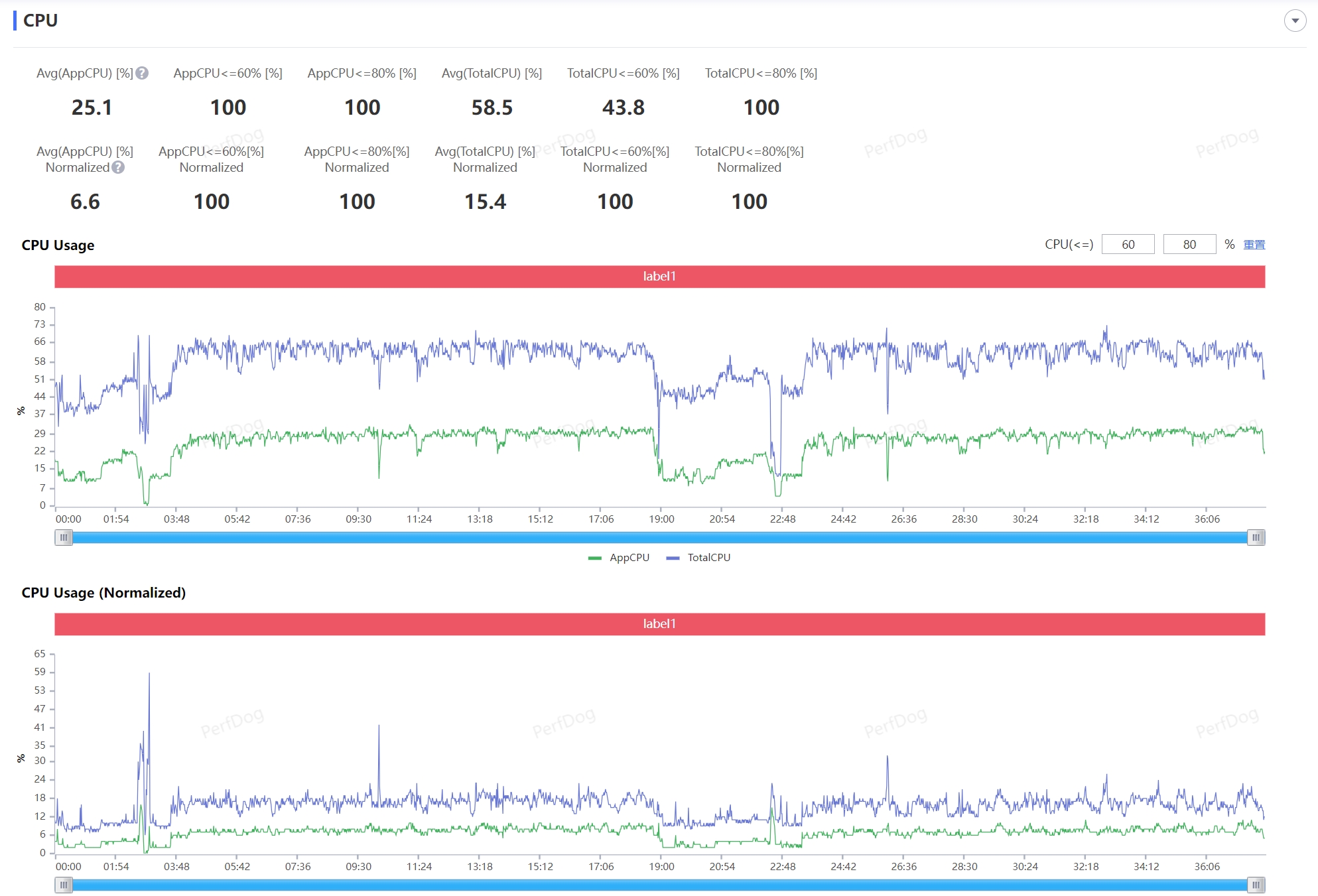This screenshot has width=1318, height=896.
Task: Click left handle of Normalized chart range slider
Action: click(64, 885)
